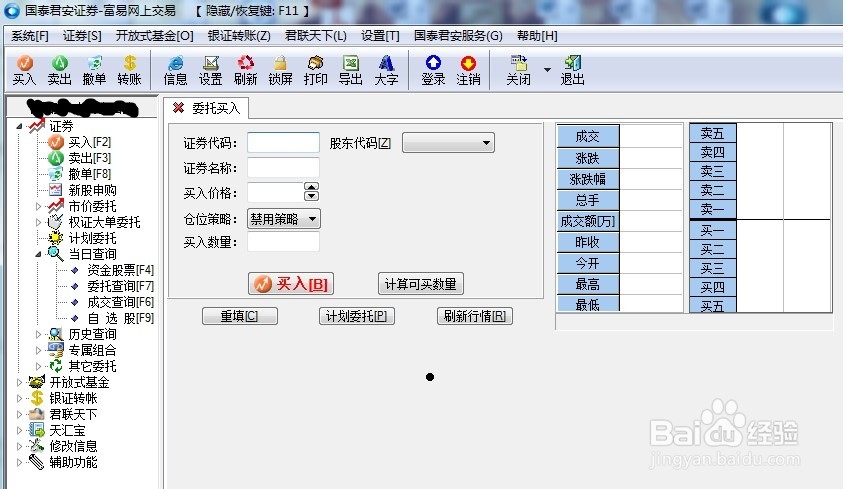Expand the 辅助功能 tree node

pyautogui.click(x=19, y=463)
